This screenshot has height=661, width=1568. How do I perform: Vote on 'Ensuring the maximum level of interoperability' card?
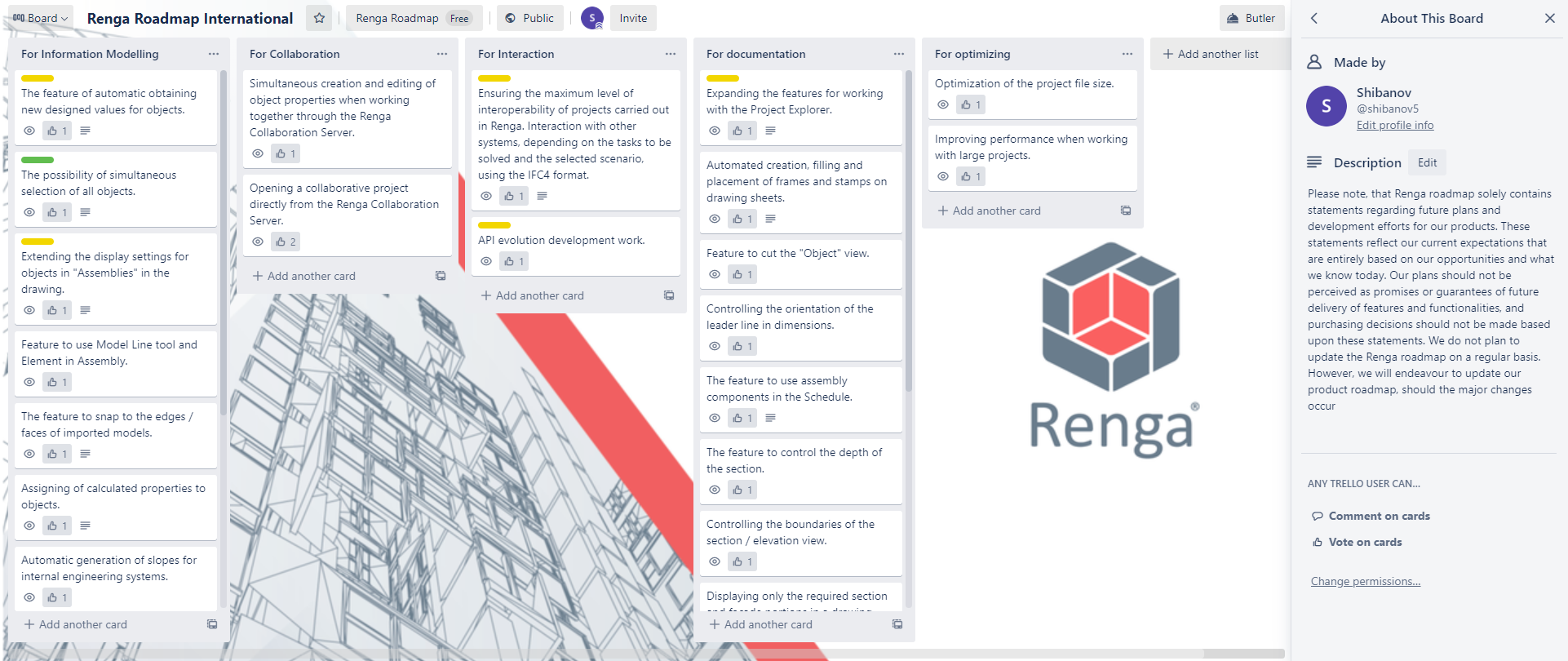click(514, 196)
